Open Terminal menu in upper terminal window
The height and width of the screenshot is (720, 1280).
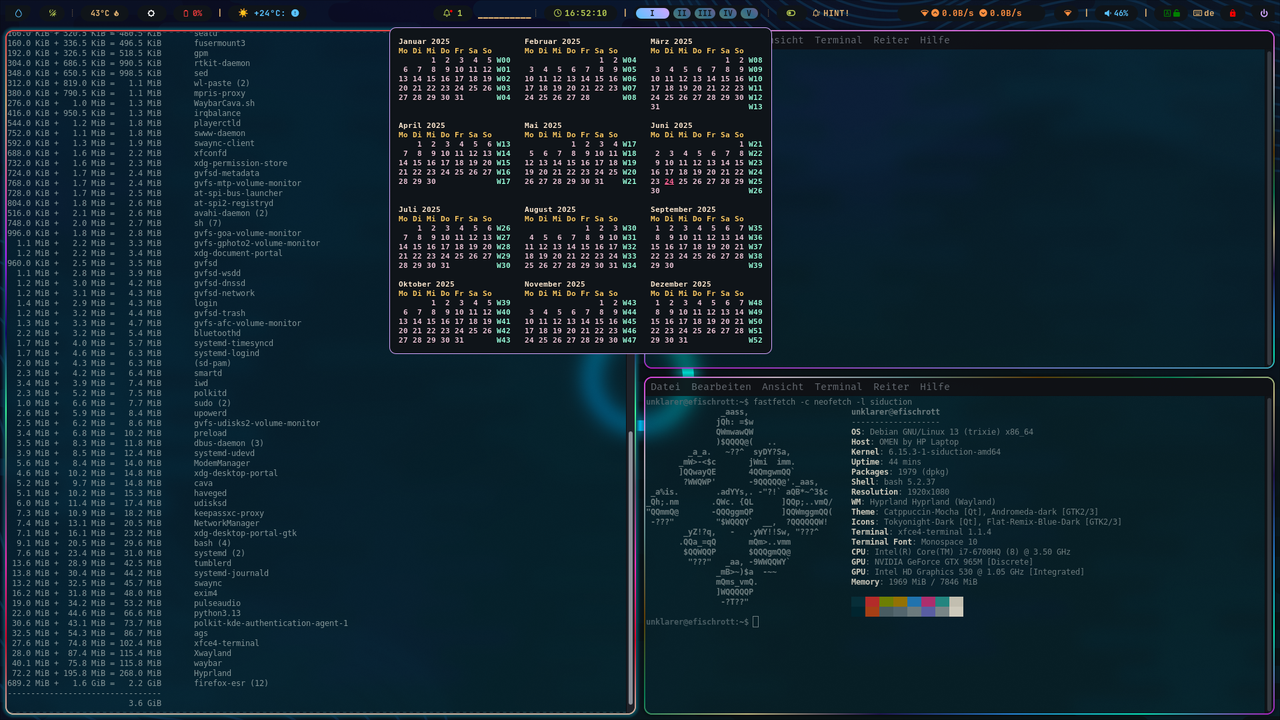coord(838,40)
